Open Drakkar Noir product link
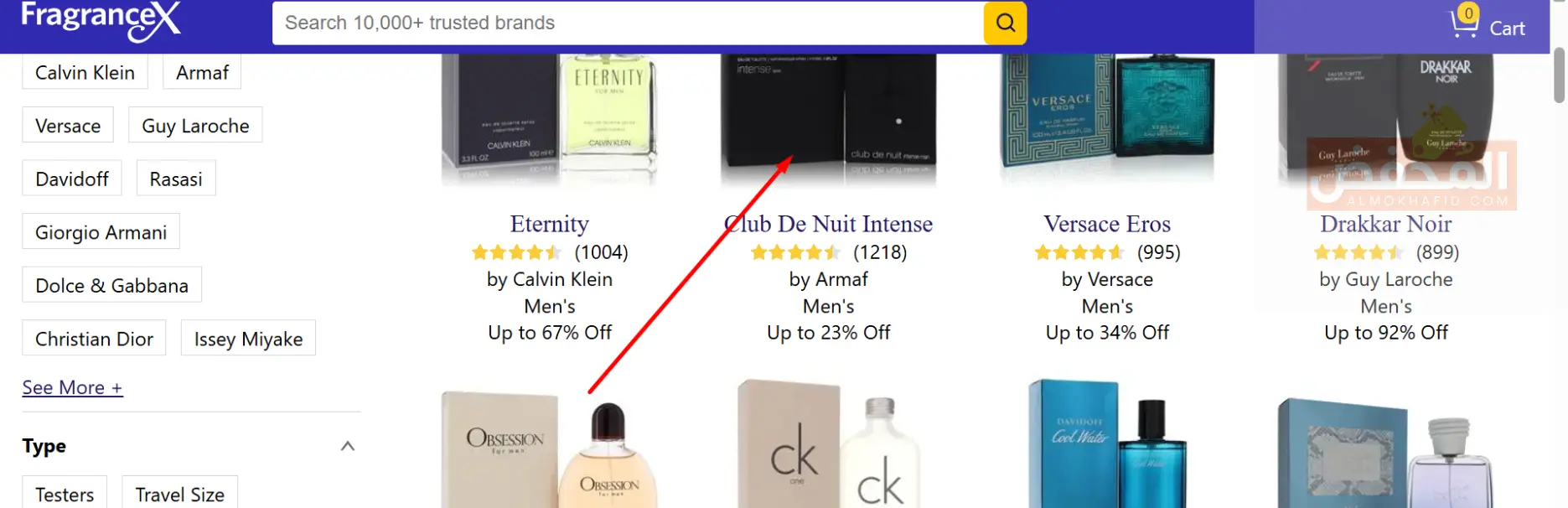 (1386, 224)
